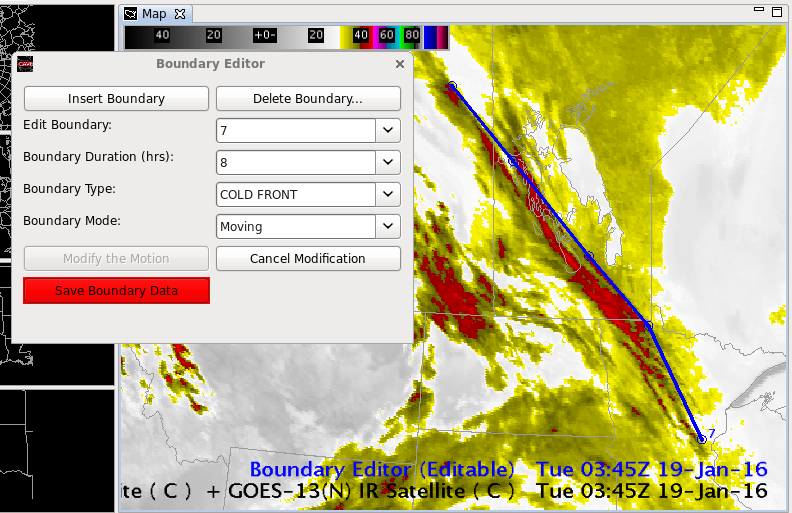Click the Boundary Duration field showing 8
This screenshot has width=792, height=513.
296,162
